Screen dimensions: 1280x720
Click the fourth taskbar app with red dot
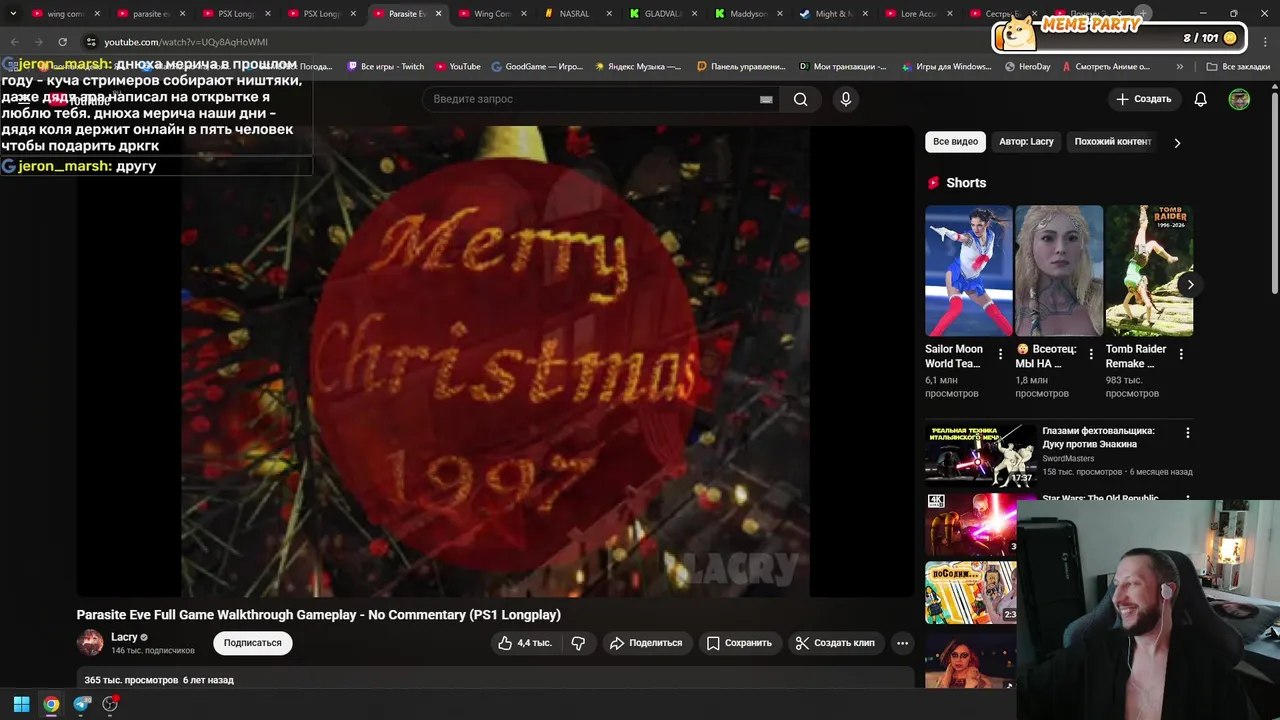point(111,704)
